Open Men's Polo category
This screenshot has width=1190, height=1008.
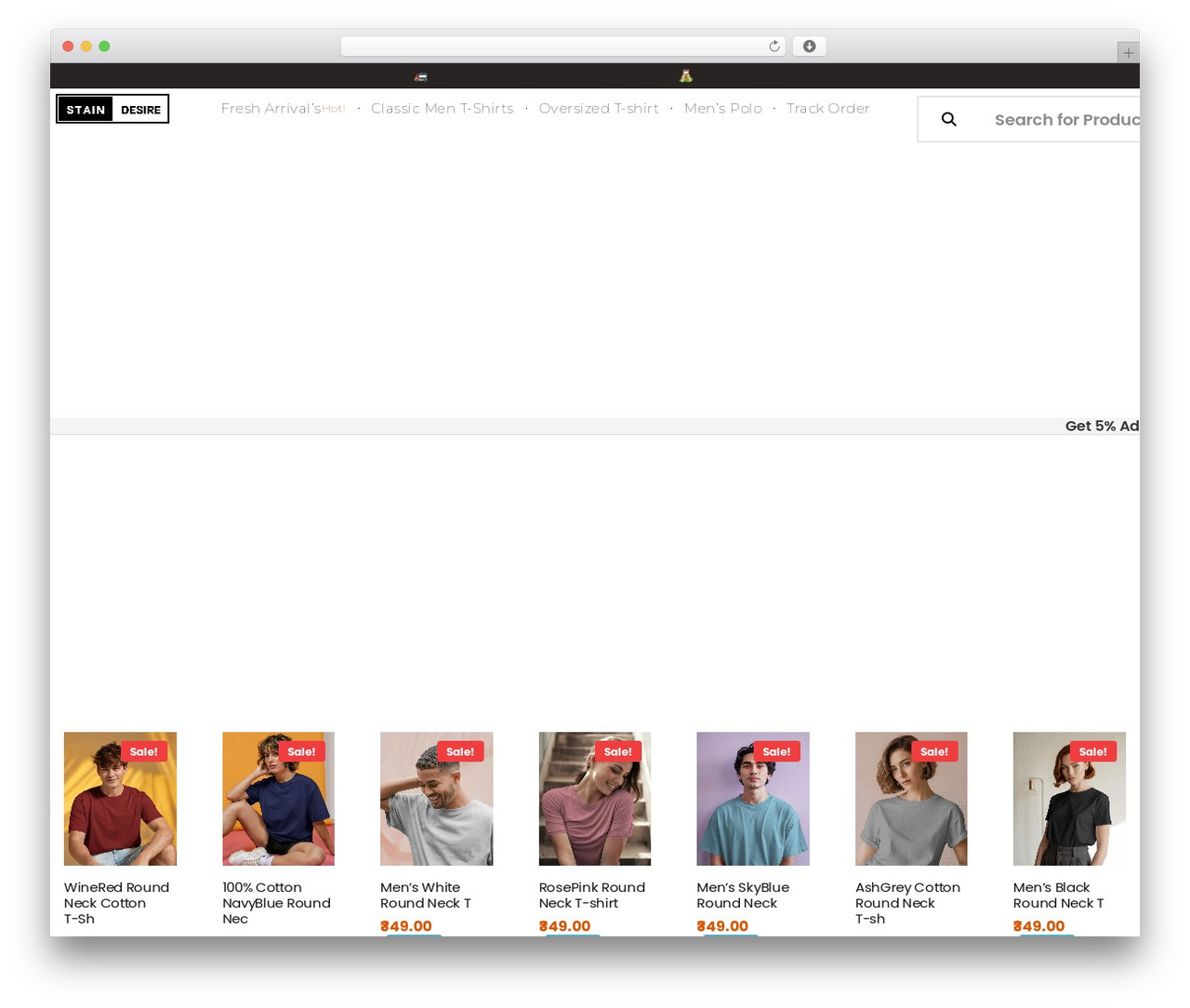pyautogui.click(x=723, y=109)
